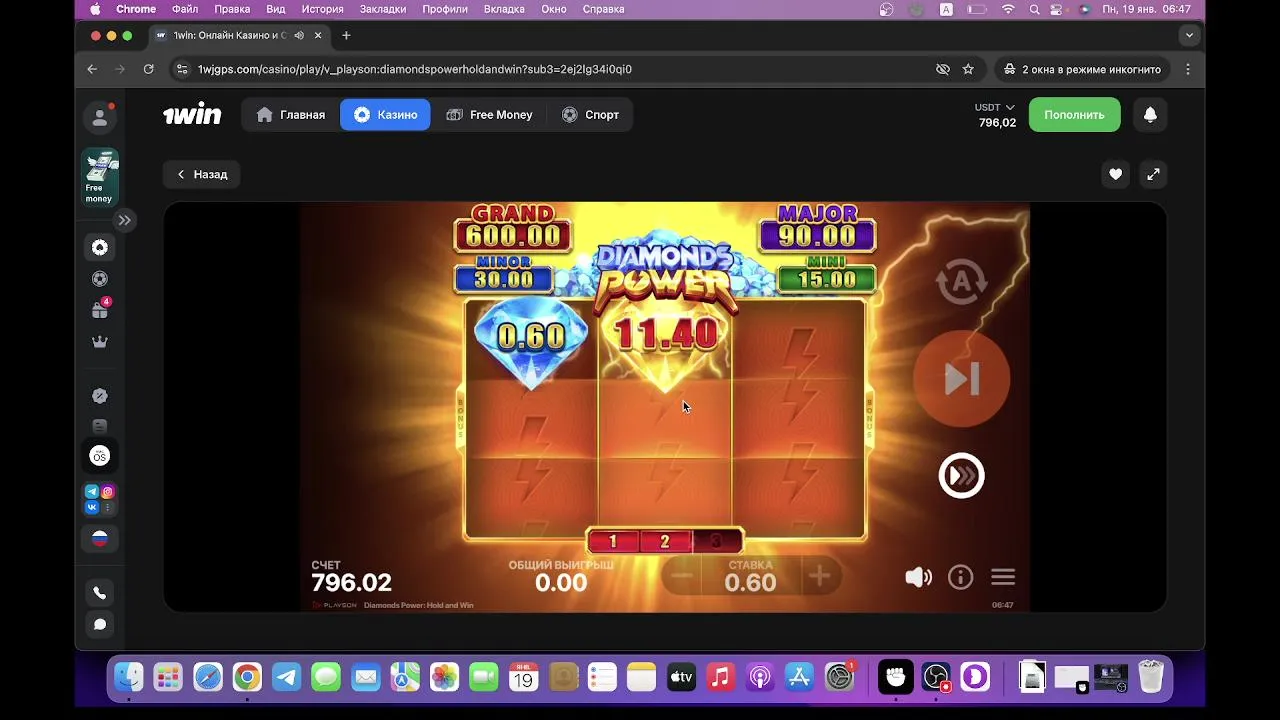Viewport: 1280px width, 720px height.
Task: Open the Free Money tab
Action: pyautogui.click(x=489, y=115)
